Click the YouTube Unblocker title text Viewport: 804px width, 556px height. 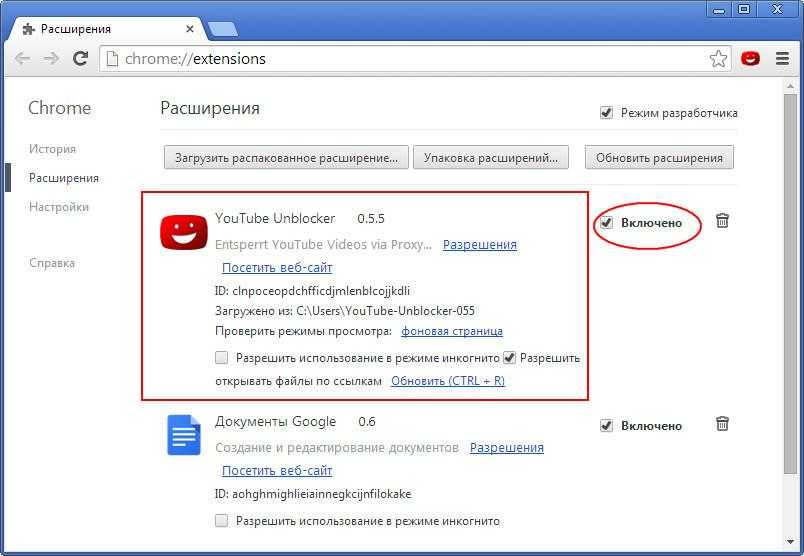pyautogui.click(x=275, y=218)
